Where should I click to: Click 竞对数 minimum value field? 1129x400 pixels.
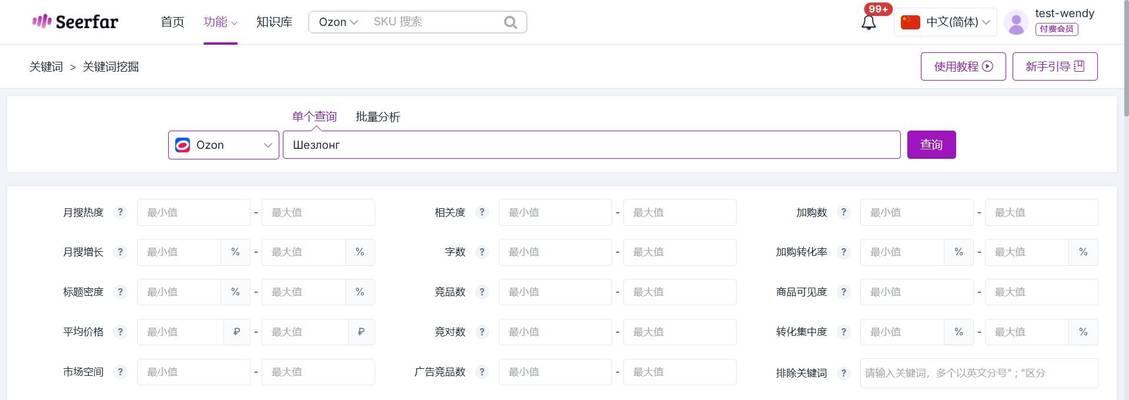[x=555, y=332]
